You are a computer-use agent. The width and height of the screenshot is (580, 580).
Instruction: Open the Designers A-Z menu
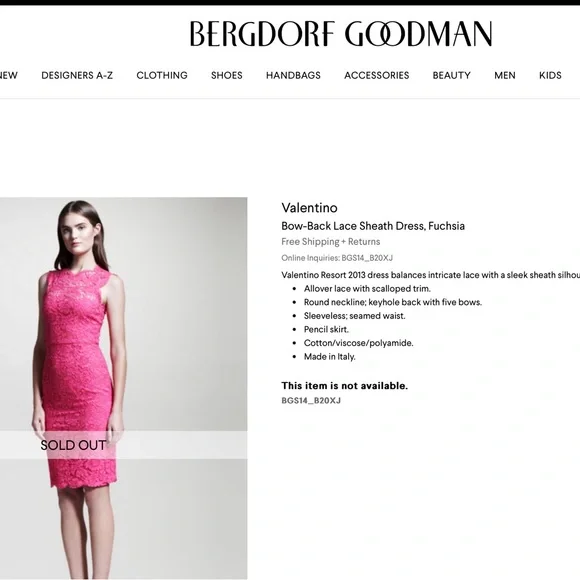(x=77, y=75)
